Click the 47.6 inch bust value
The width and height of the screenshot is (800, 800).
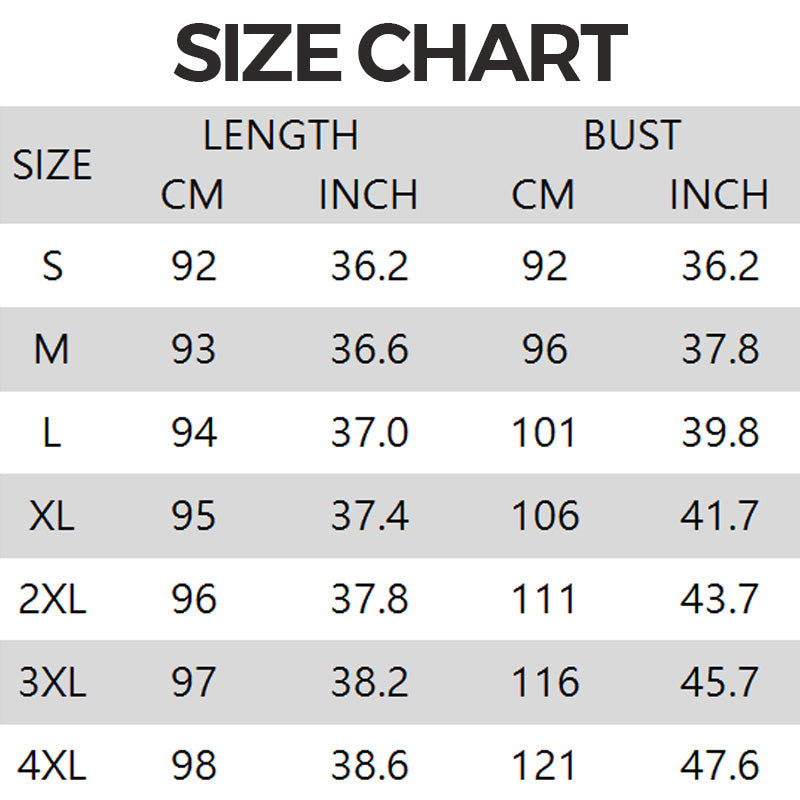point(720,766)
